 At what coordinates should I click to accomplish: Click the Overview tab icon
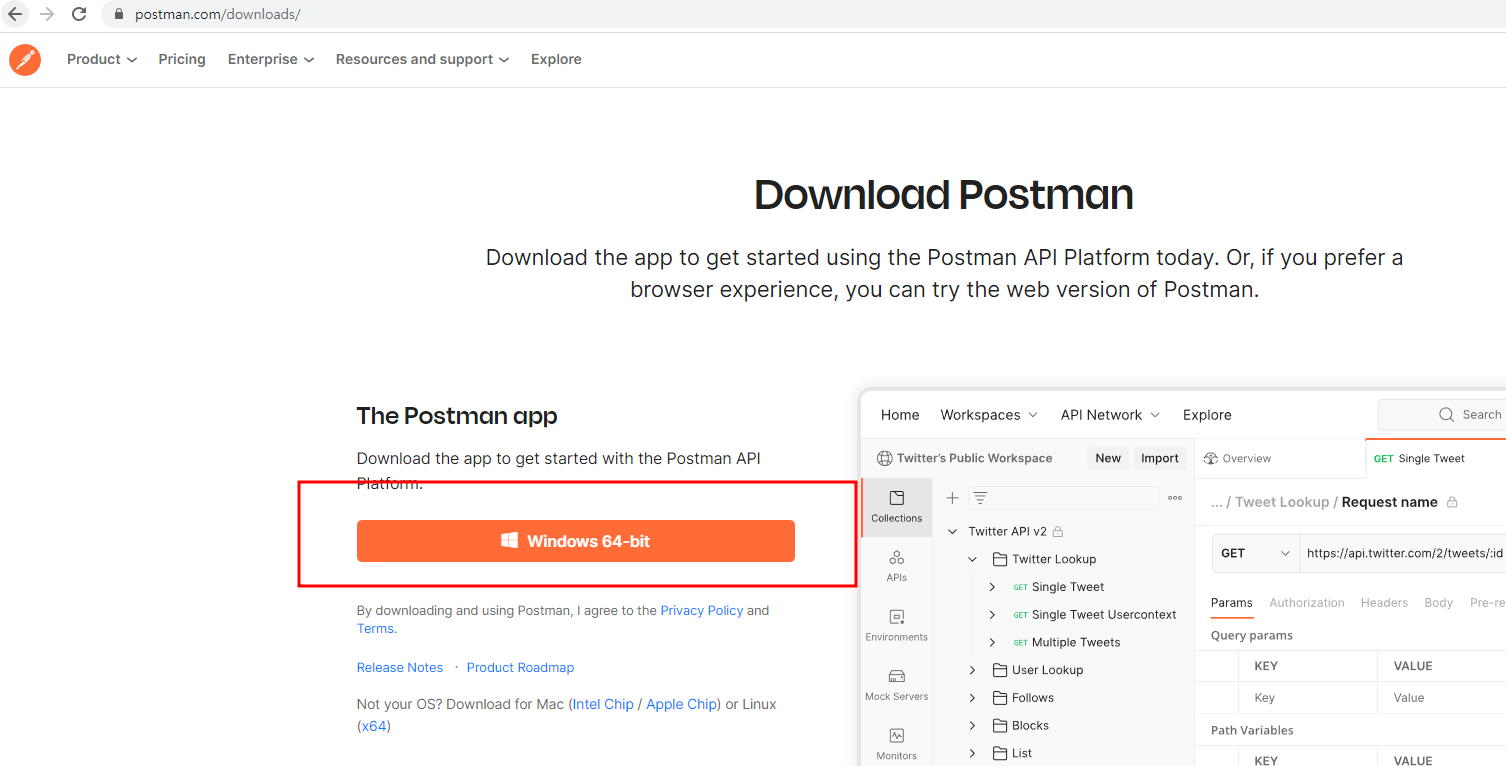(1211, 458)
